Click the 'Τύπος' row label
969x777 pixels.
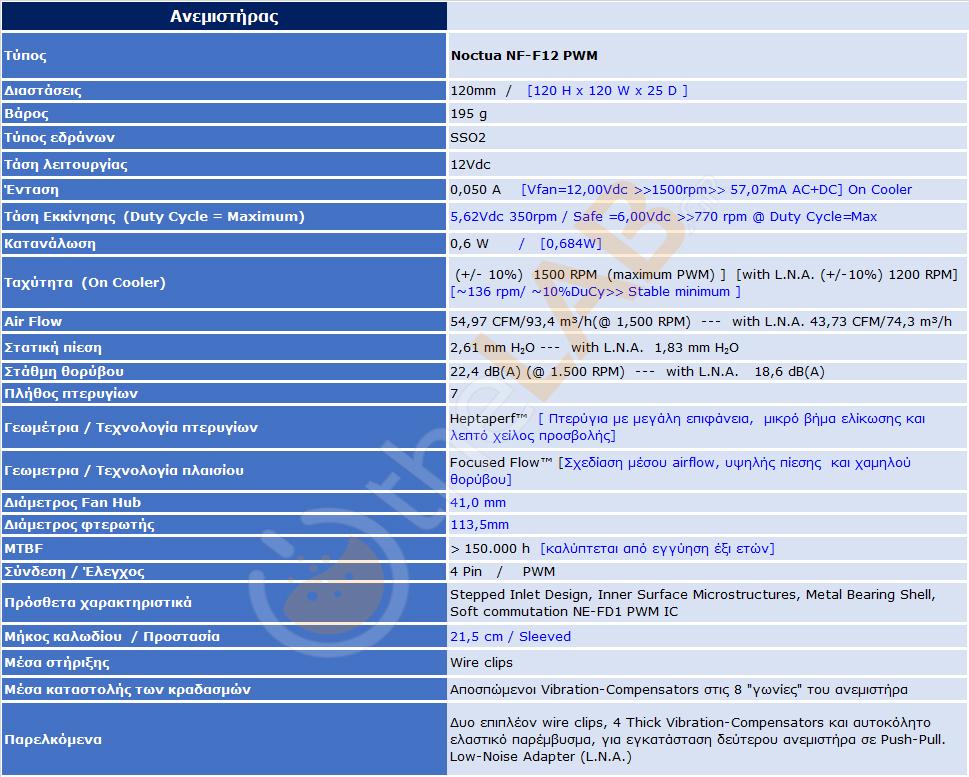point(25,56)
